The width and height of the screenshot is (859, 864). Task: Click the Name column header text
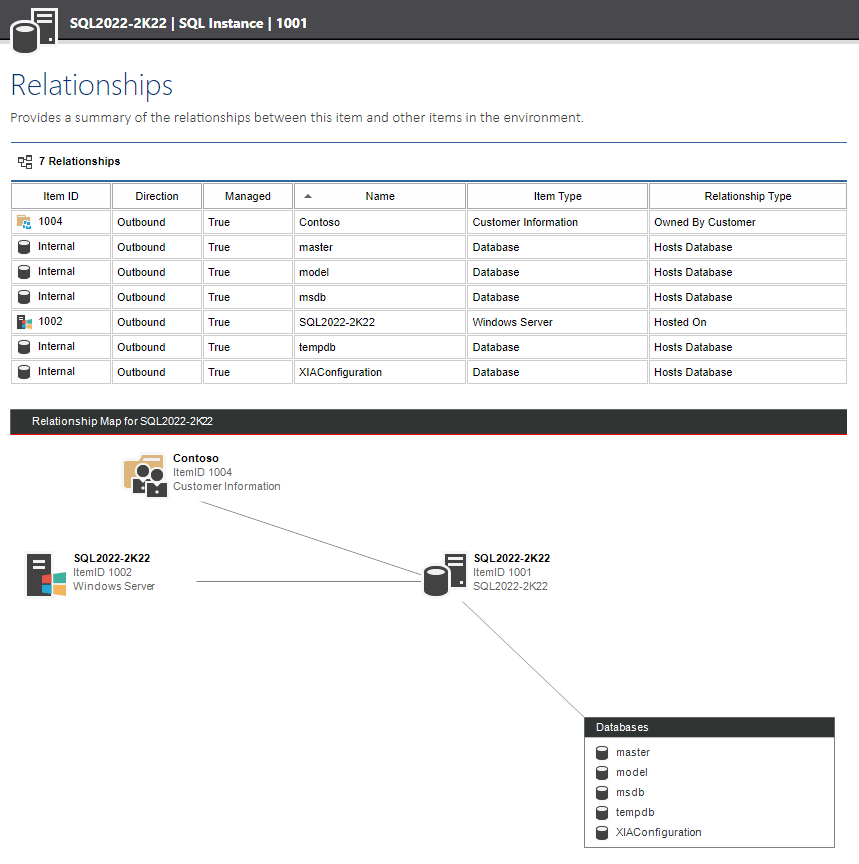pyautogui.click(x=380, y=196)
